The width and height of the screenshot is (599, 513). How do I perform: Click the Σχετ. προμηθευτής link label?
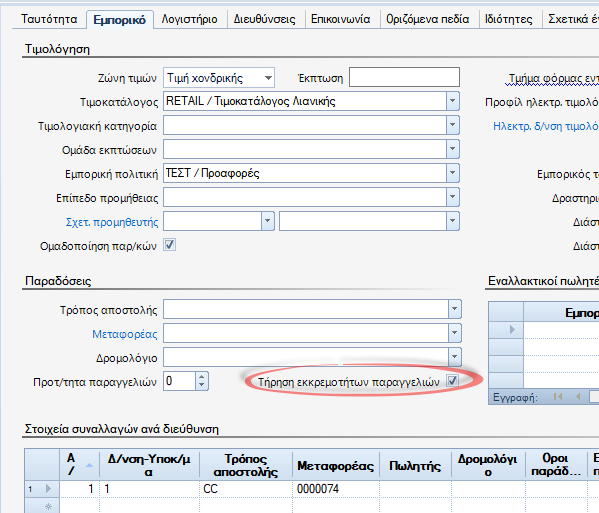click(112, 222)
